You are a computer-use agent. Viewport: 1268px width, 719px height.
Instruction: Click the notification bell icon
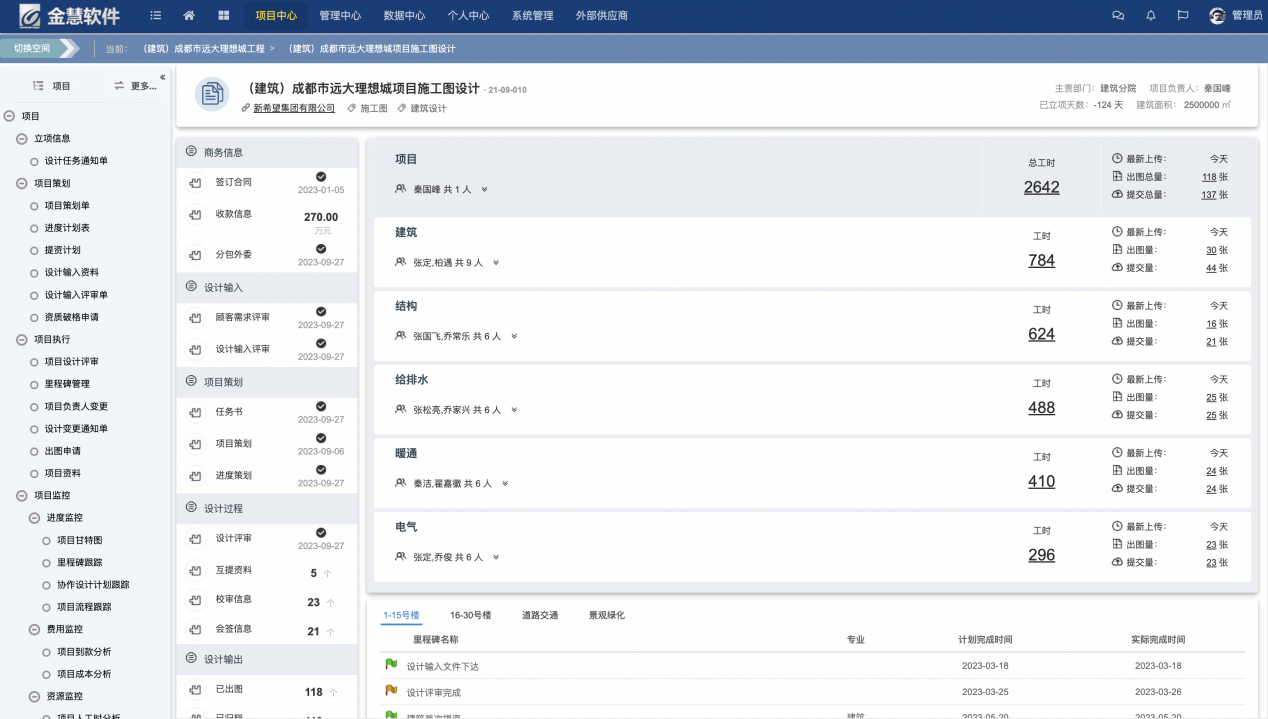pos(1151,15)
